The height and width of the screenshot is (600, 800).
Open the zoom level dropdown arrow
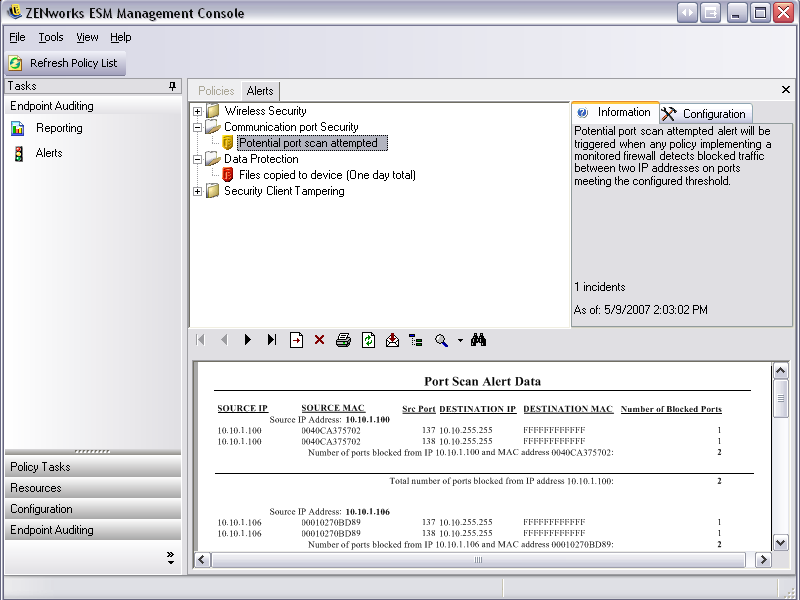coord(460,340)
